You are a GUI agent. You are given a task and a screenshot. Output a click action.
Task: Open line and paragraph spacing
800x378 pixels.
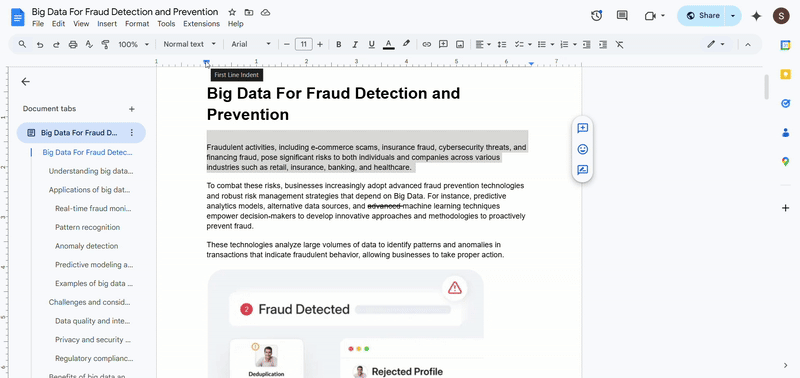click(502, 44)
